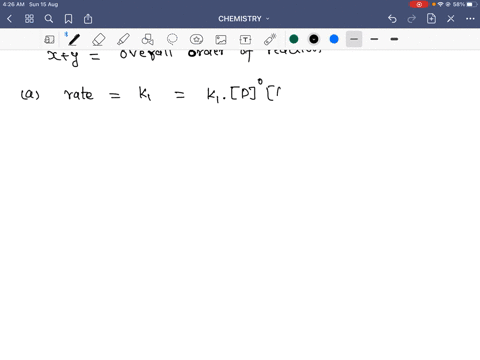The width and height of the screenshot is (480, 360).
Task: Bookmark this page
Action: pos(68,19)
